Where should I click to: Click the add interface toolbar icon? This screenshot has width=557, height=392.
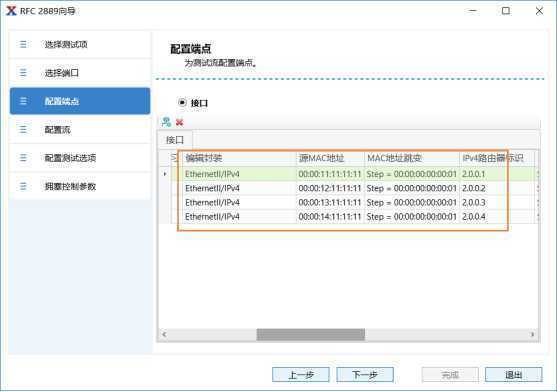[x=166, y=122]
